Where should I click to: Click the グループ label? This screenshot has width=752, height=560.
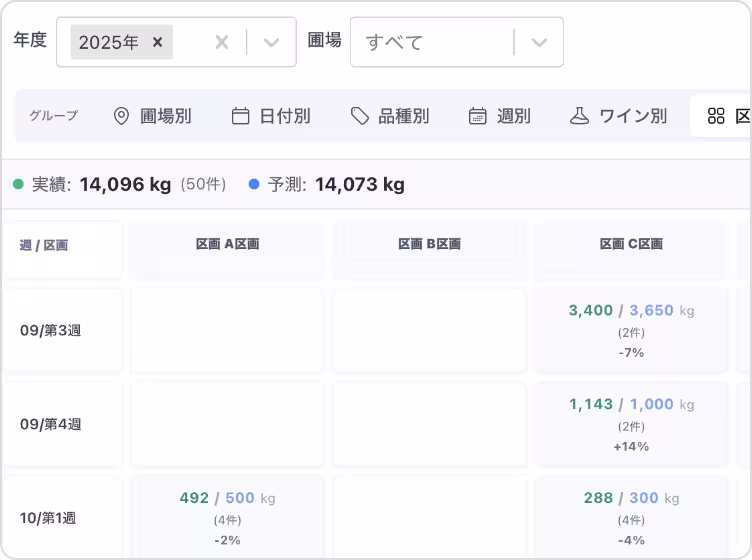pos(53,116)
